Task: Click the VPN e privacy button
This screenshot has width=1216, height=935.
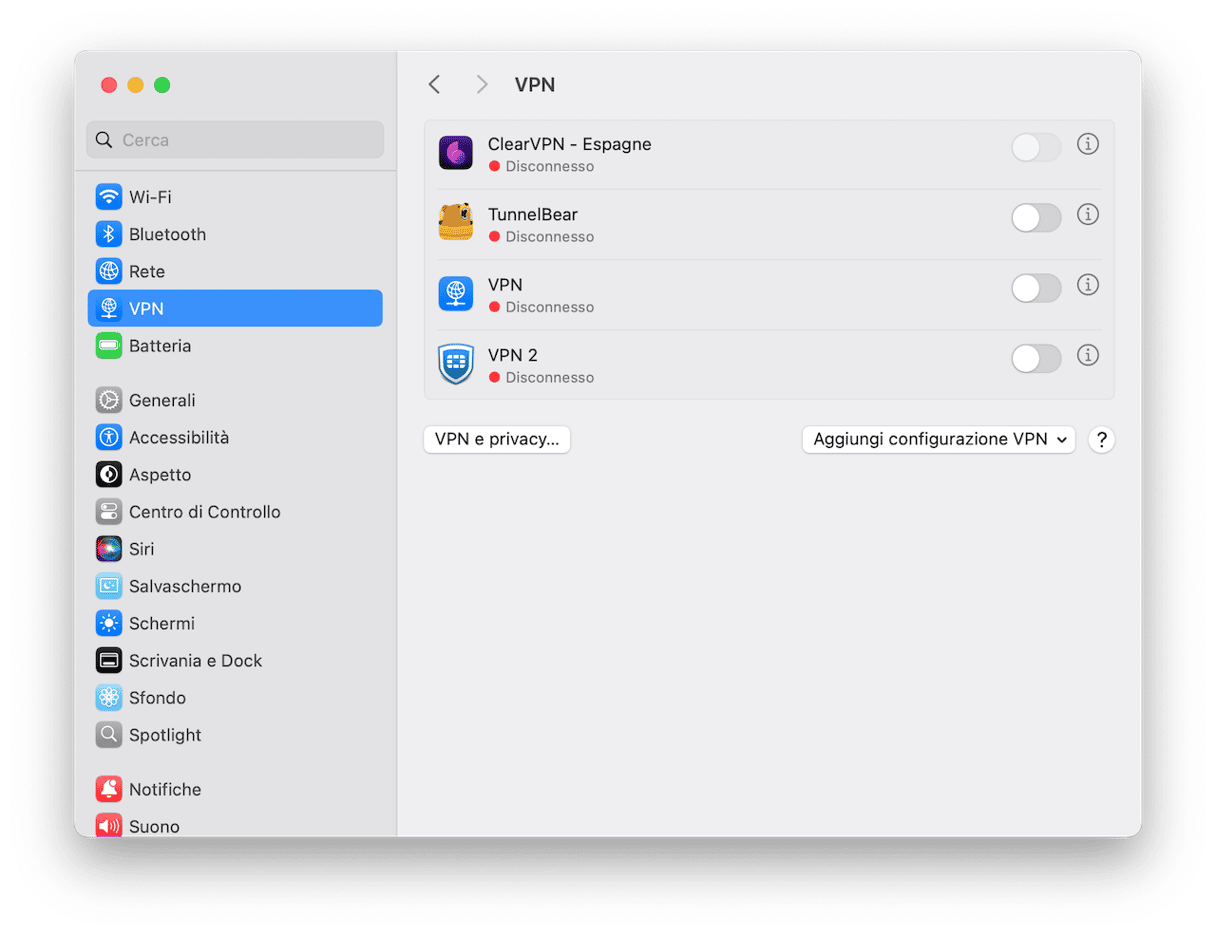Action: 497,440
